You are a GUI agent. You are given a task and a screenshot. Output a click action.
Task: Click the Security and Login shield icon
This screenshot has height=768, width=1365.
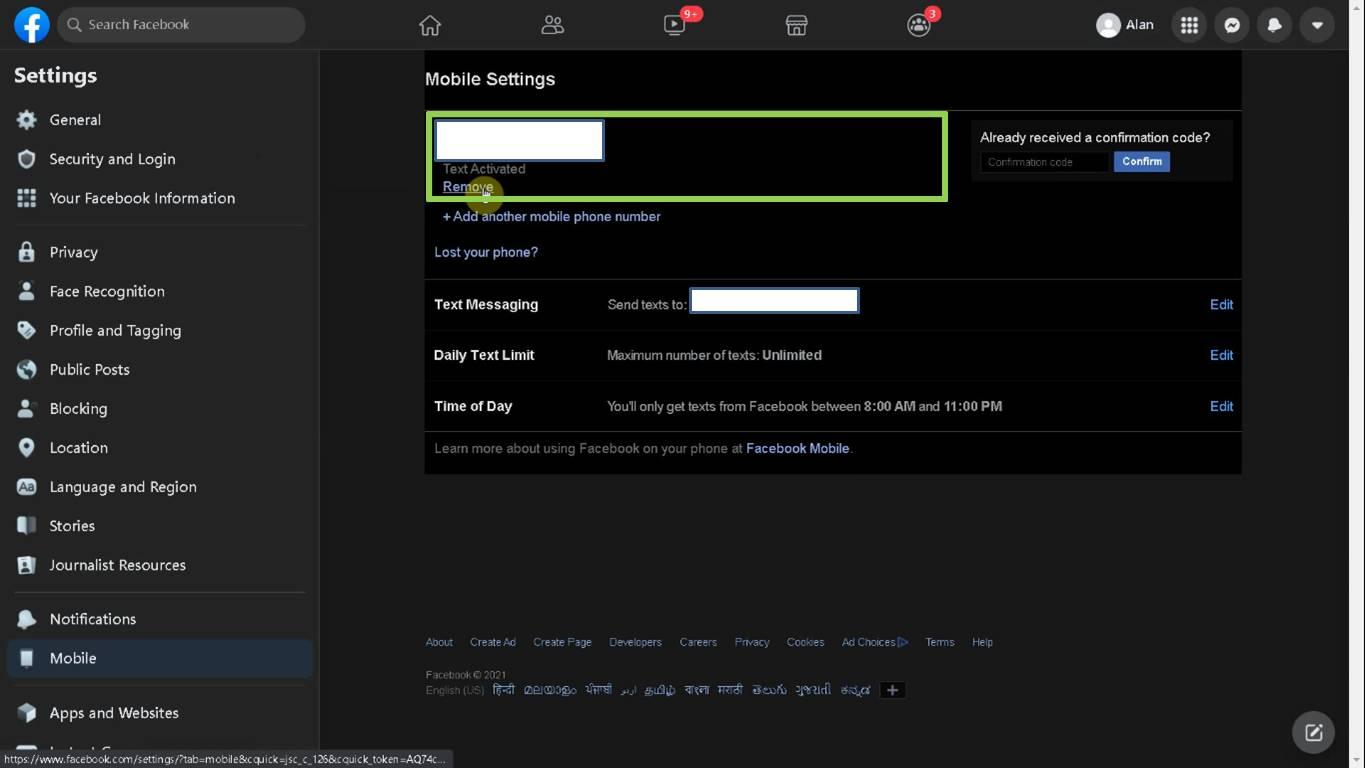coord(27,159)
